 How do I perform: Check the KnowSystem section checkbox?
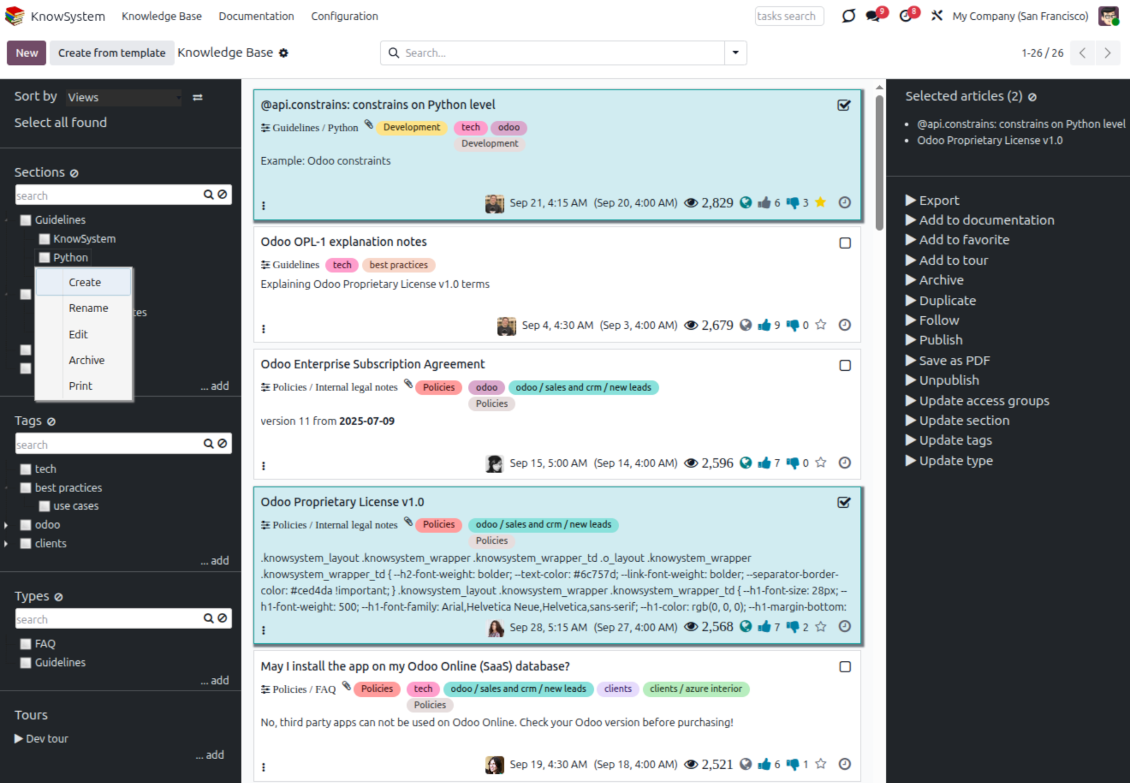click(45, 239)
